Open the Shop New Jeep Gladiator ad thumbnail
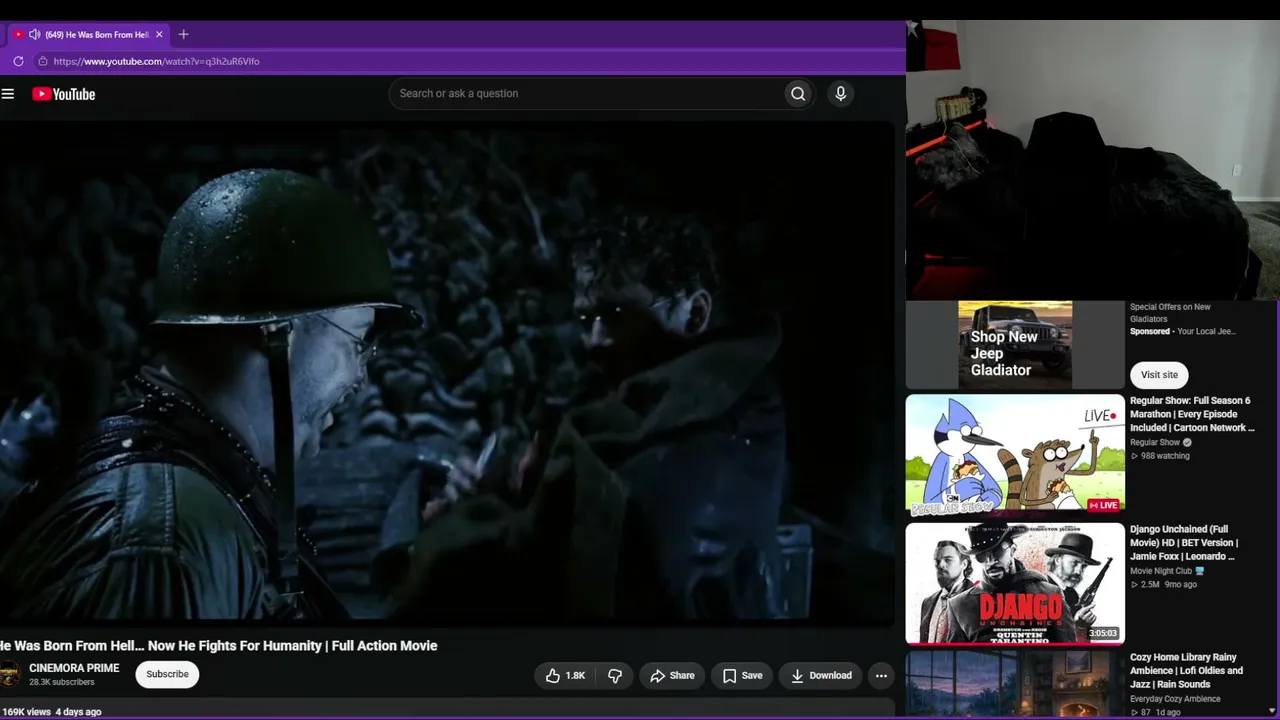 (x=1015, y=345)
